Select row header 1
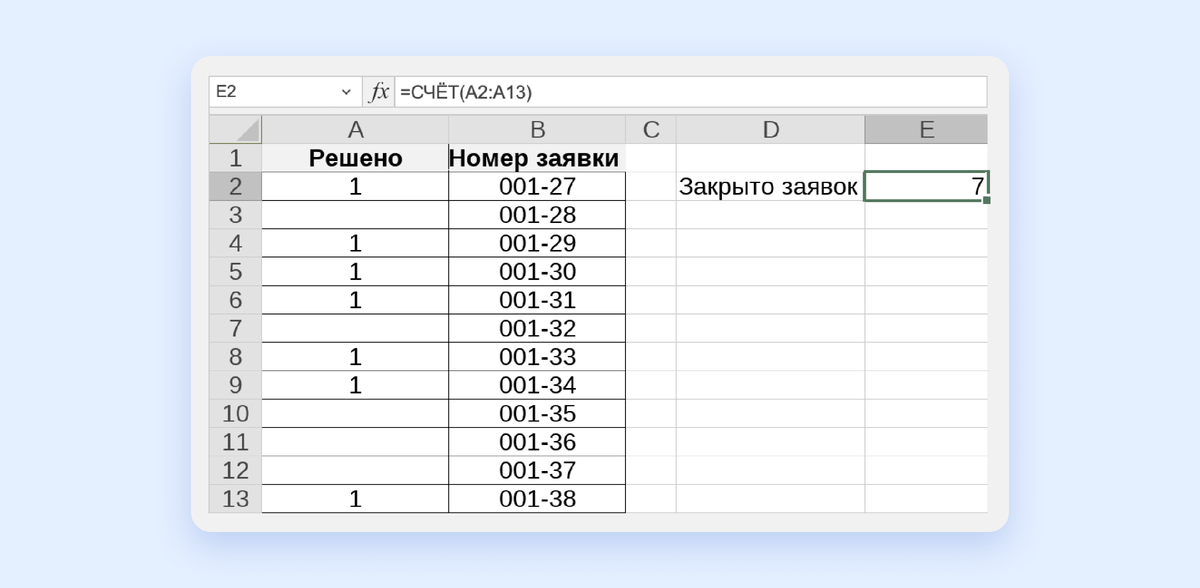The image size is (1200, 588). click(236, 157)
